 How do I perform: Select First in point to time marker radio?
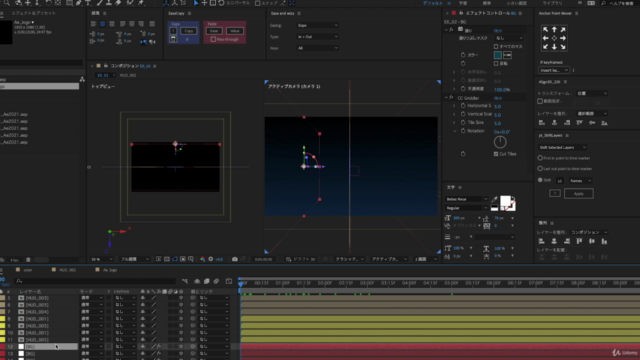tap(540, 158)
